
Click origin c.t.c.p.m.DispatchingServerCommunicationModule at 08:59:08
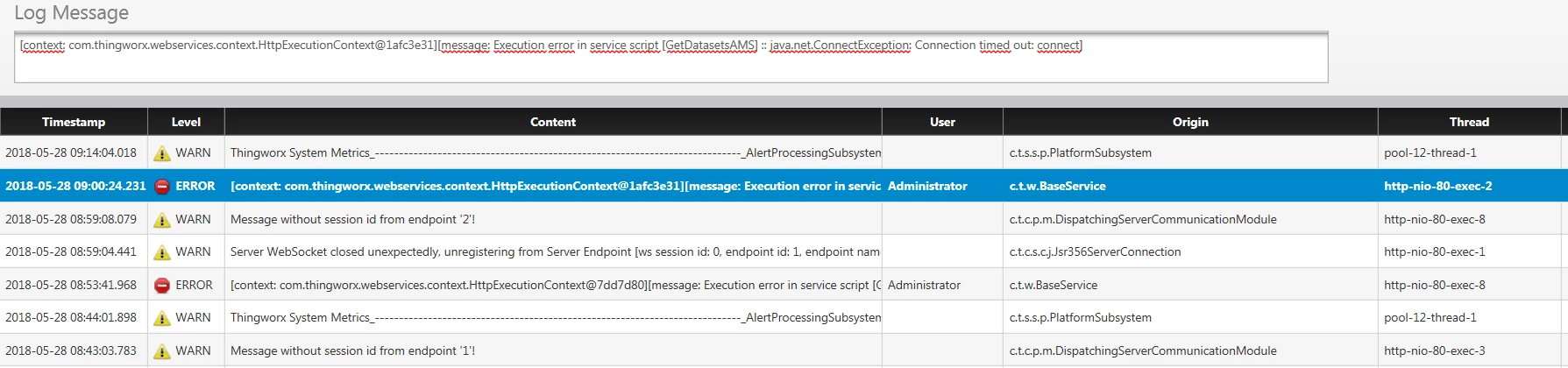coord(1143,219)
